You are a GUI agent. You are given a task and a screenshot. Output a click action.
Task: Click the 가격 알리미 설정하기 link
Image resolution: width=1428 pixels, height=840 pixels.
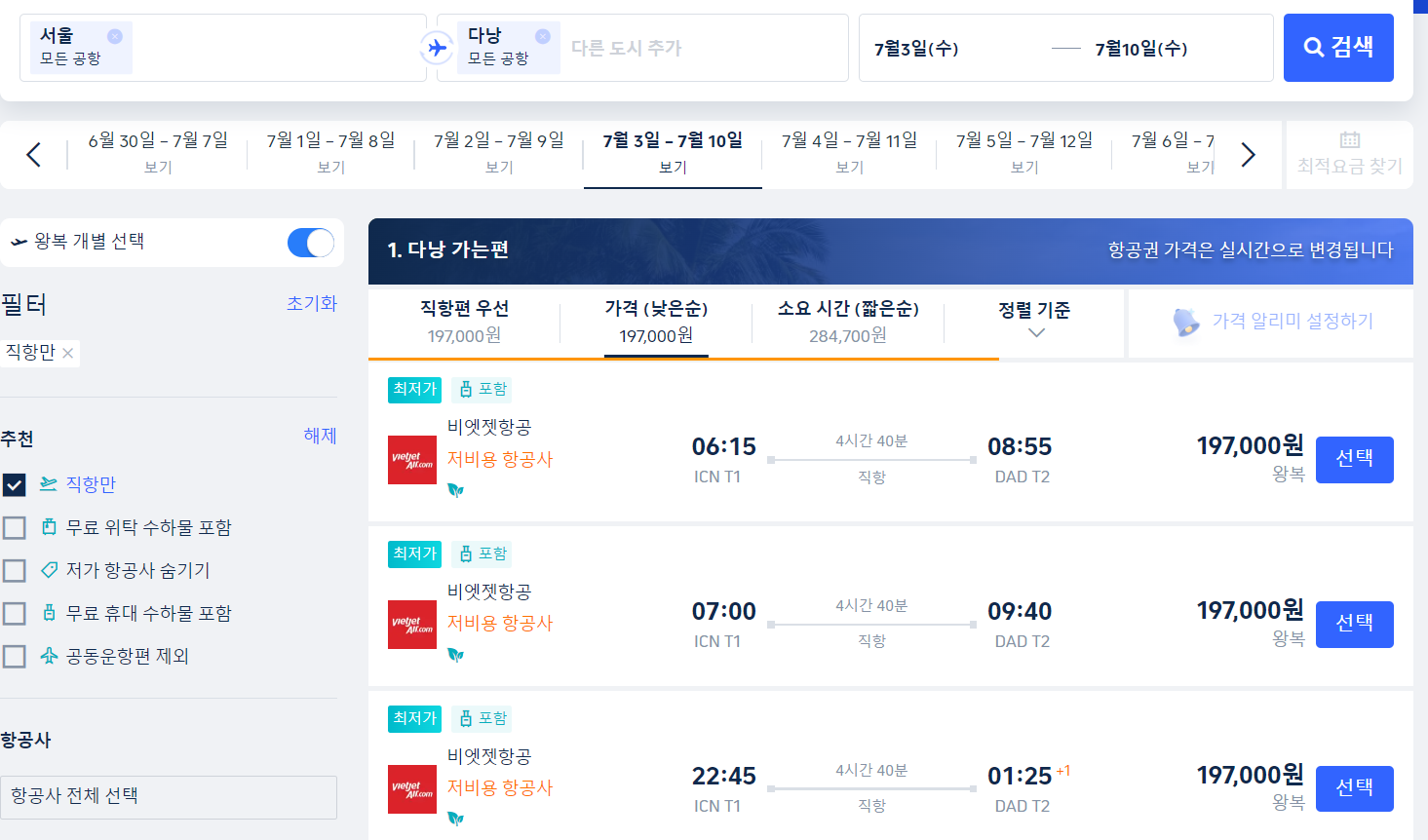(1293, 321)
